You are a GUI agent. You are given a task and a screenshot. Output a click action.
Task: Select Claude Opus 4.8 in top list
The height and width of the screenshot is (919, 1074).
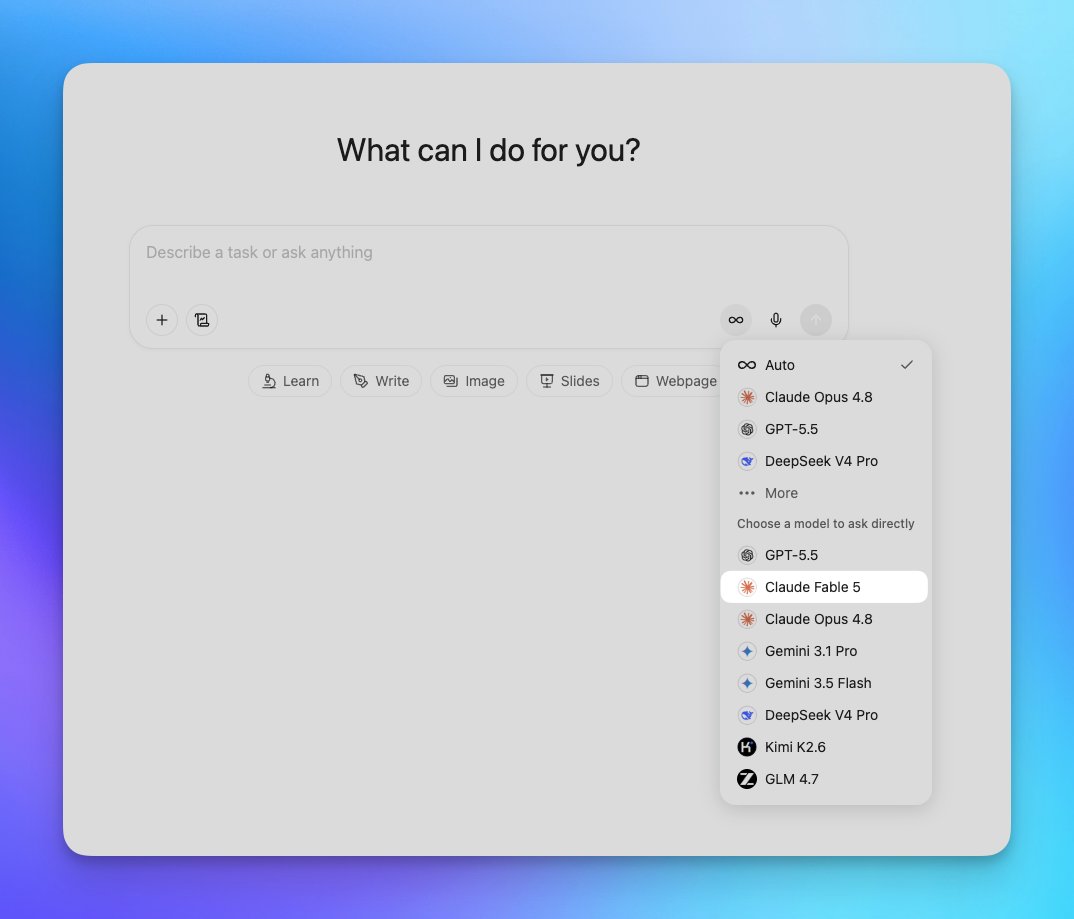coord(825,397)
